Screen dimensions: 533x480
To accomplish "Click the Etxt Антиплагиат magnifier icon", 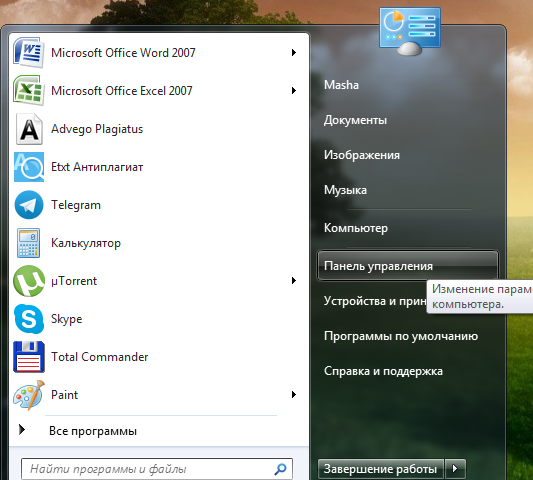I will 29,167.
